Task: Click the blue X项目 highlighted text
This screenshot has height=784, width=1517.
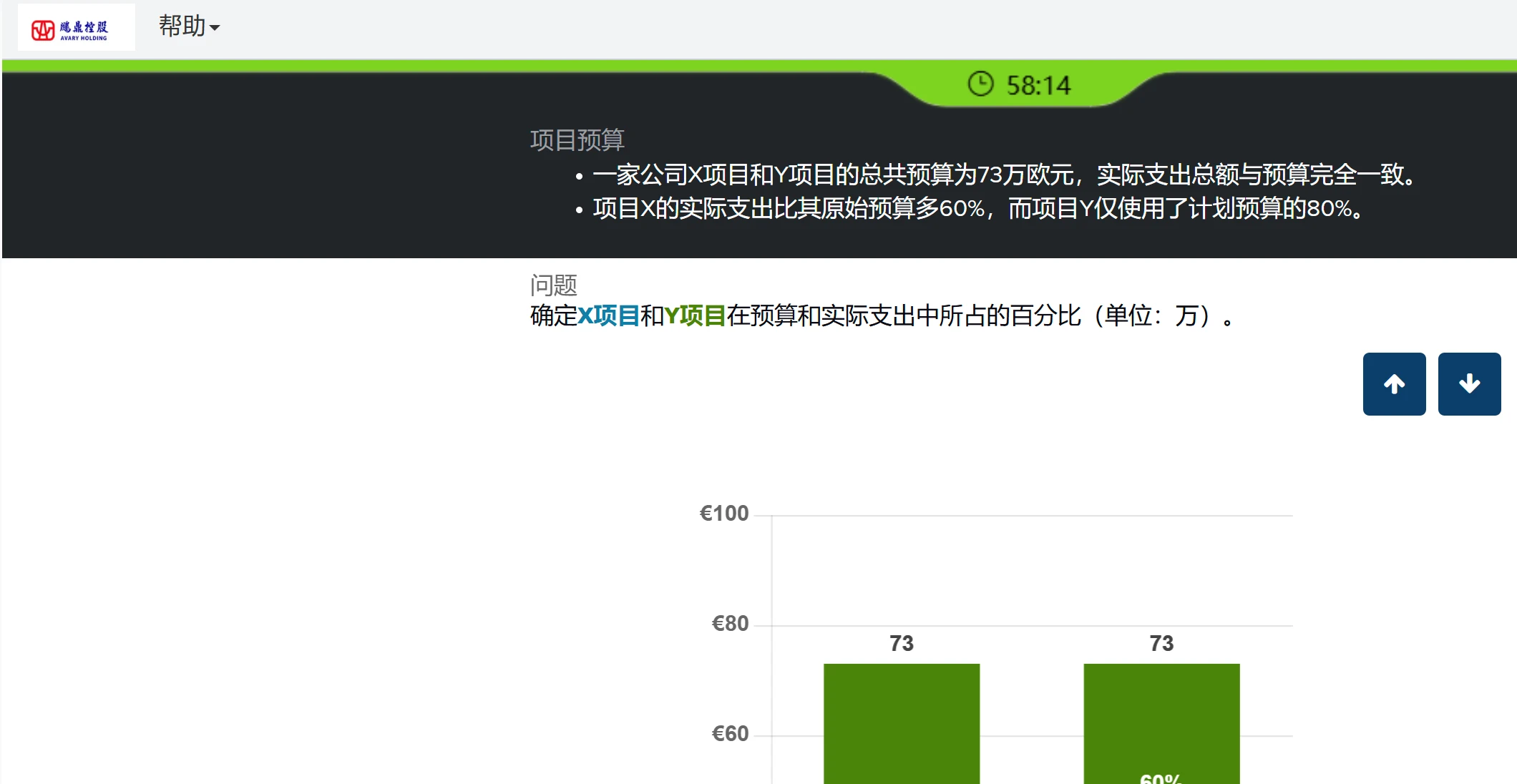Action: coord(608,315)
